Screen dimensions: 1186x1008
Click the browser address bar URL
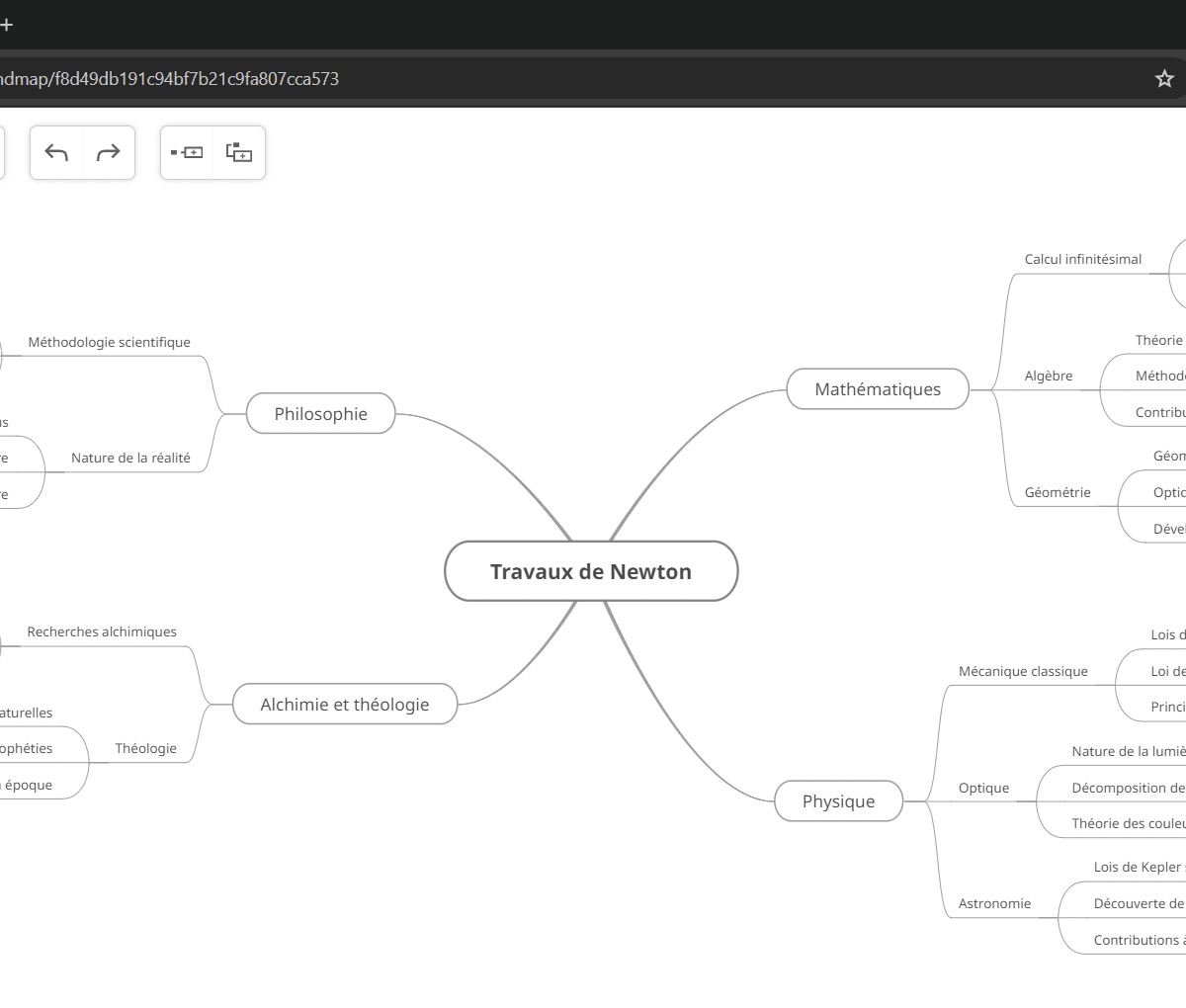170,79
